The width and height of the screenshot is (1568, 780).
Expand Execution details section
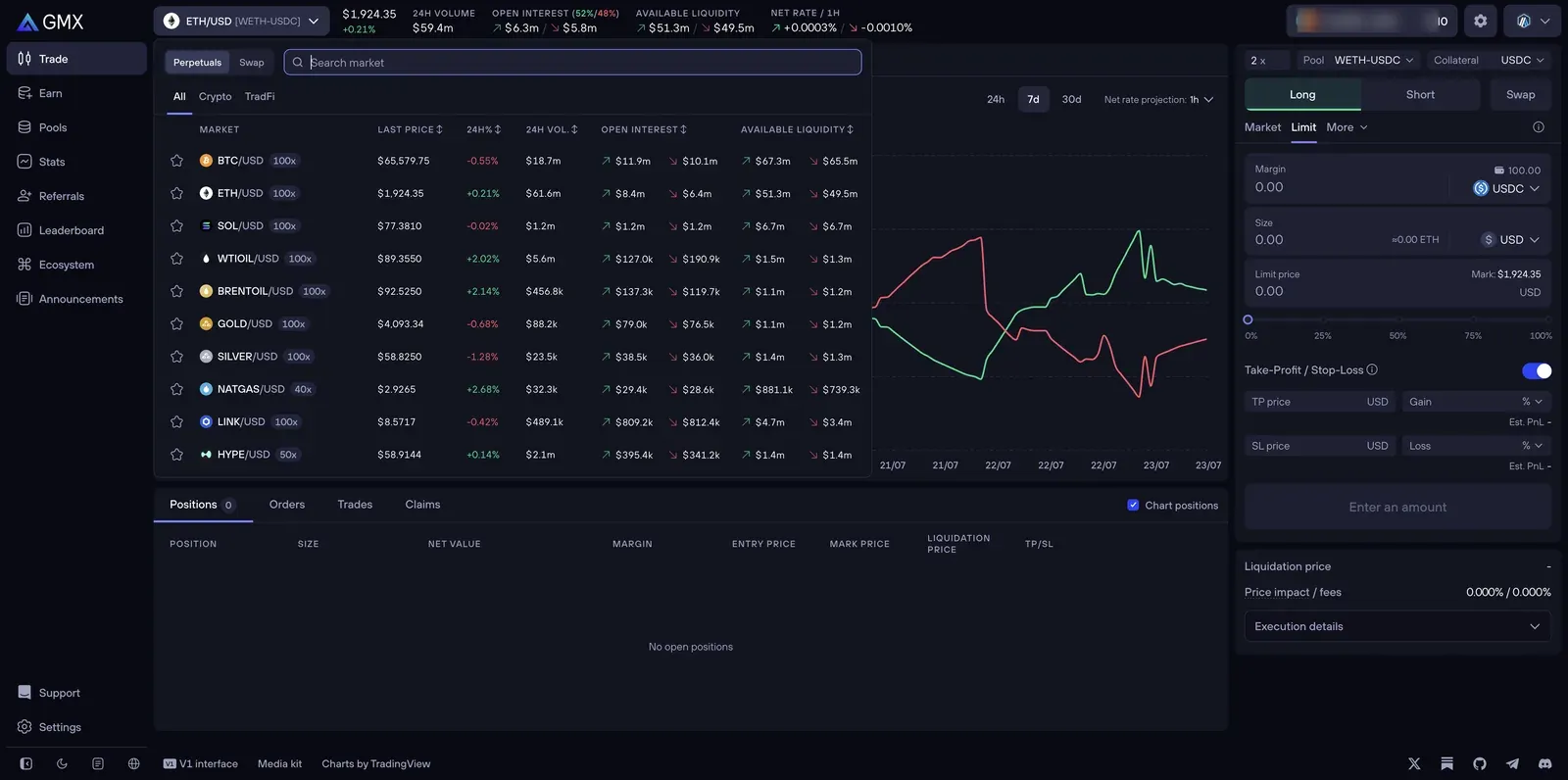1397,626
